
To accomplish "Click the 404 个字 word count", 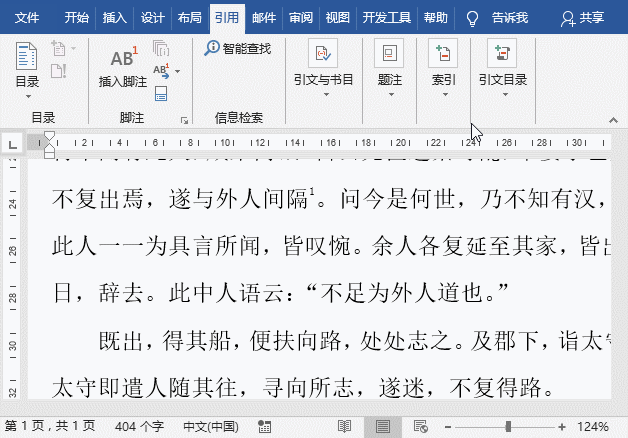I will (x=139, y=427).
